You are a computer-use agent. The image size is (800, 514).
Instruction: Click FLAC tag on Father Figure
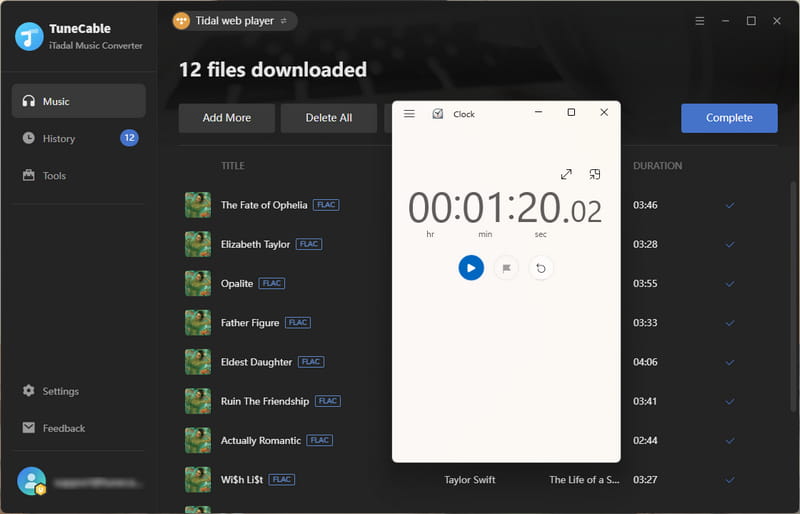pos(298,323)
